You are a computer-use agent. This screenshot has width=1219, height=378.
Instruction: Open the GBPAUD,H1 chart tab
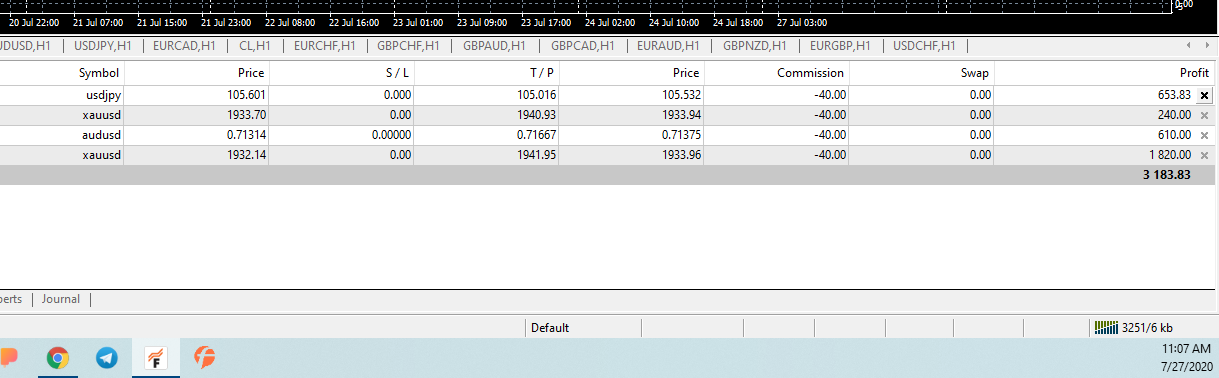click(x=494, y=45)
